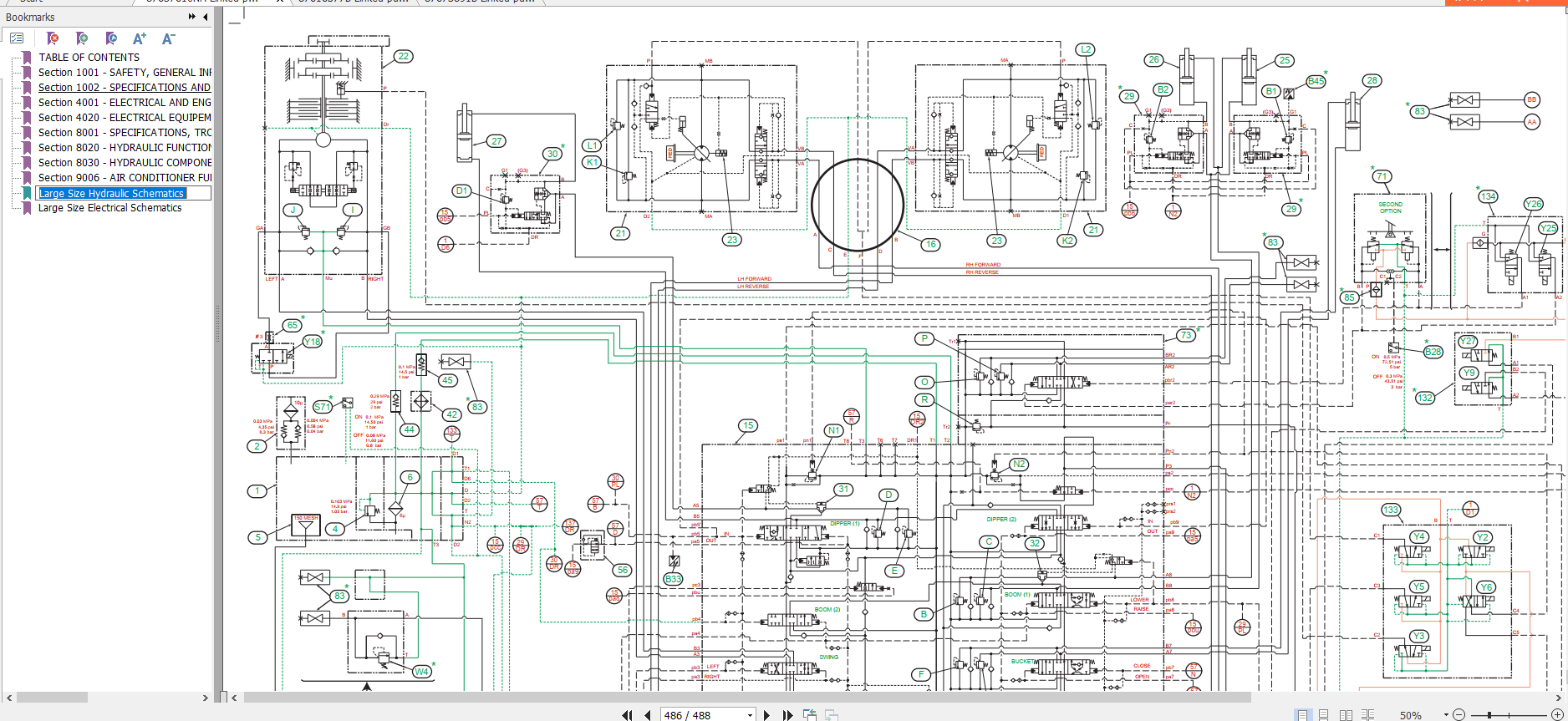Image resolution: width=1568 pixels, height=721 pixels.
Task: Enable single page view mode
Action: click(x=1302, y=715)
